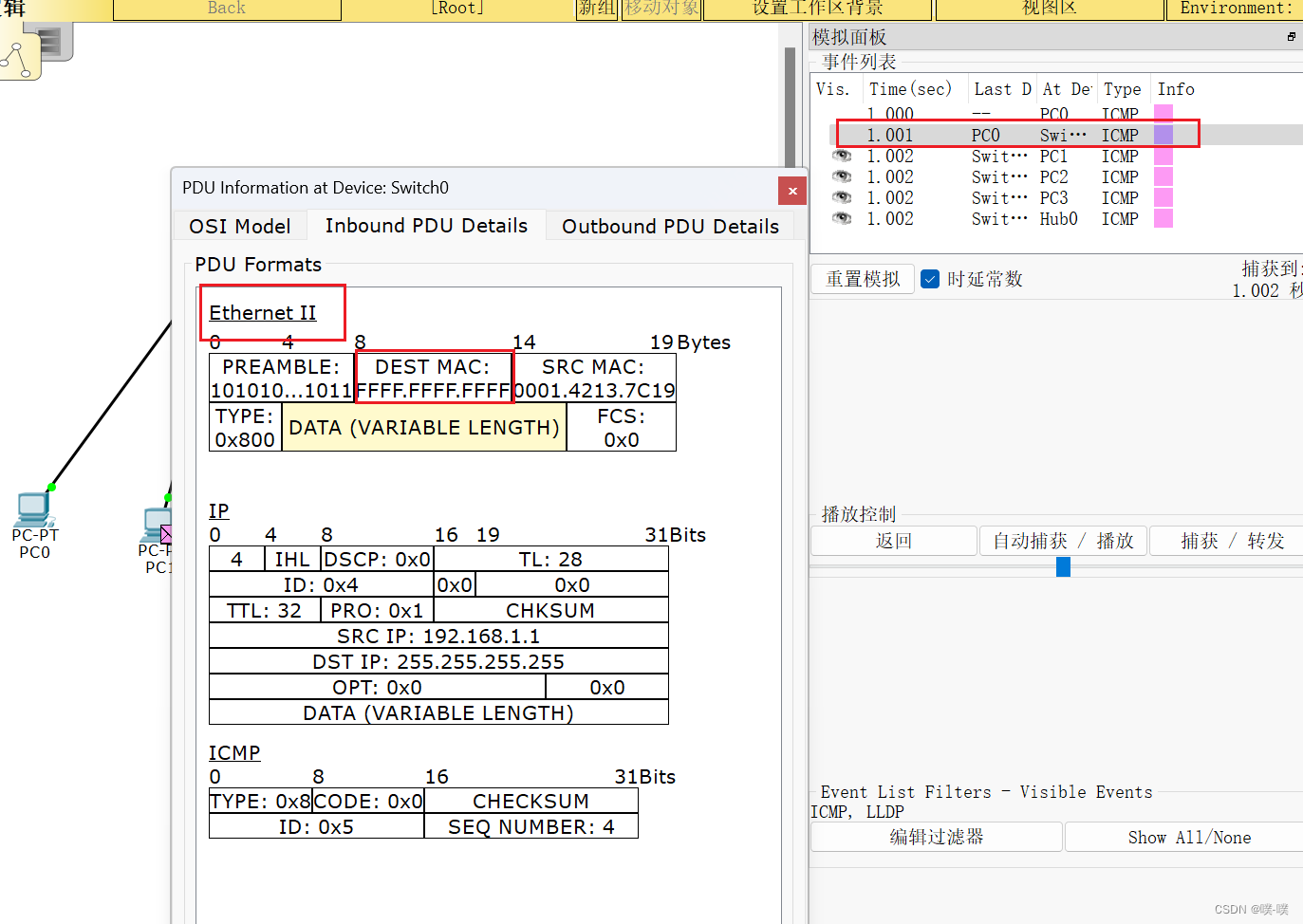
Task: Toggle eye visibility for Switch to Hub0 event
Action: 842,218
